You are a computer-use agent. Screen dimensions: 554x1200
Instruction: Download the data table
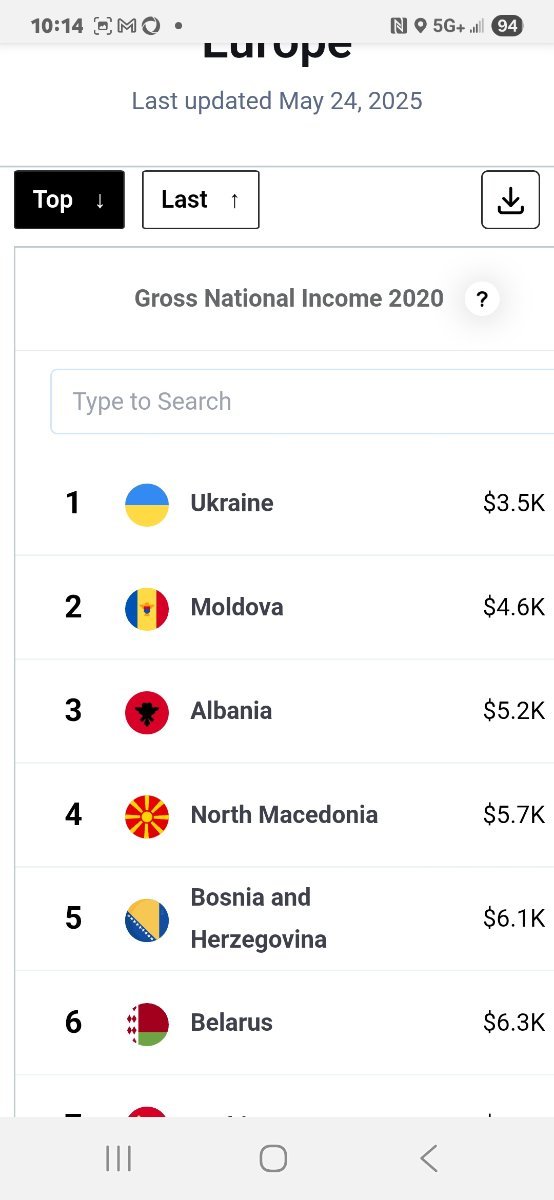coord(510,199)
